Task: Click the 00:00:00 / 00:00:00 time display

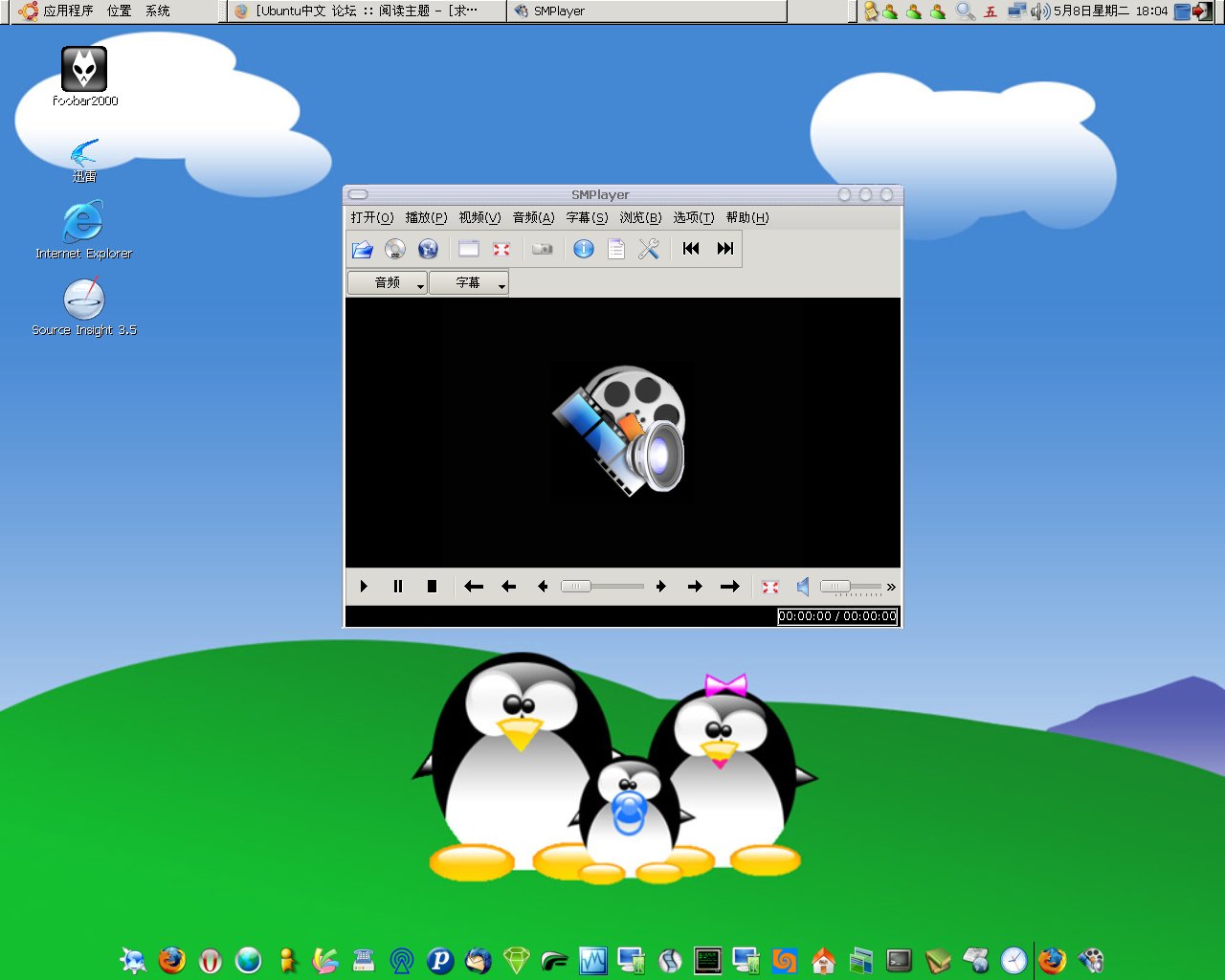Action: (837, 616)
